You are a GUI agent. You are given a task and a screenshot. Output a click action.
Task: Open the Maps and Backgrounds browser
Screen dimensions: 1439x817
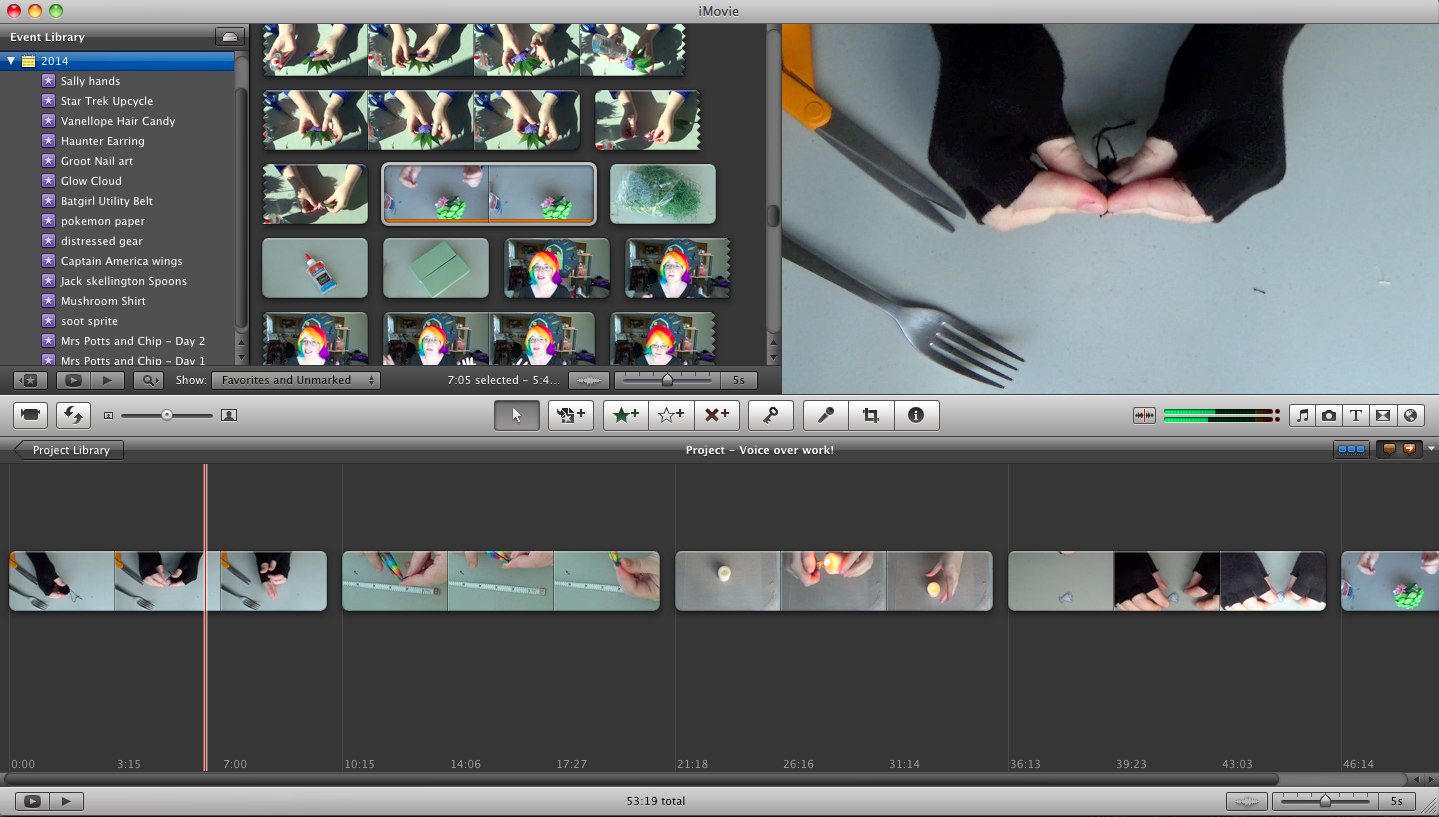[1410, 415]
